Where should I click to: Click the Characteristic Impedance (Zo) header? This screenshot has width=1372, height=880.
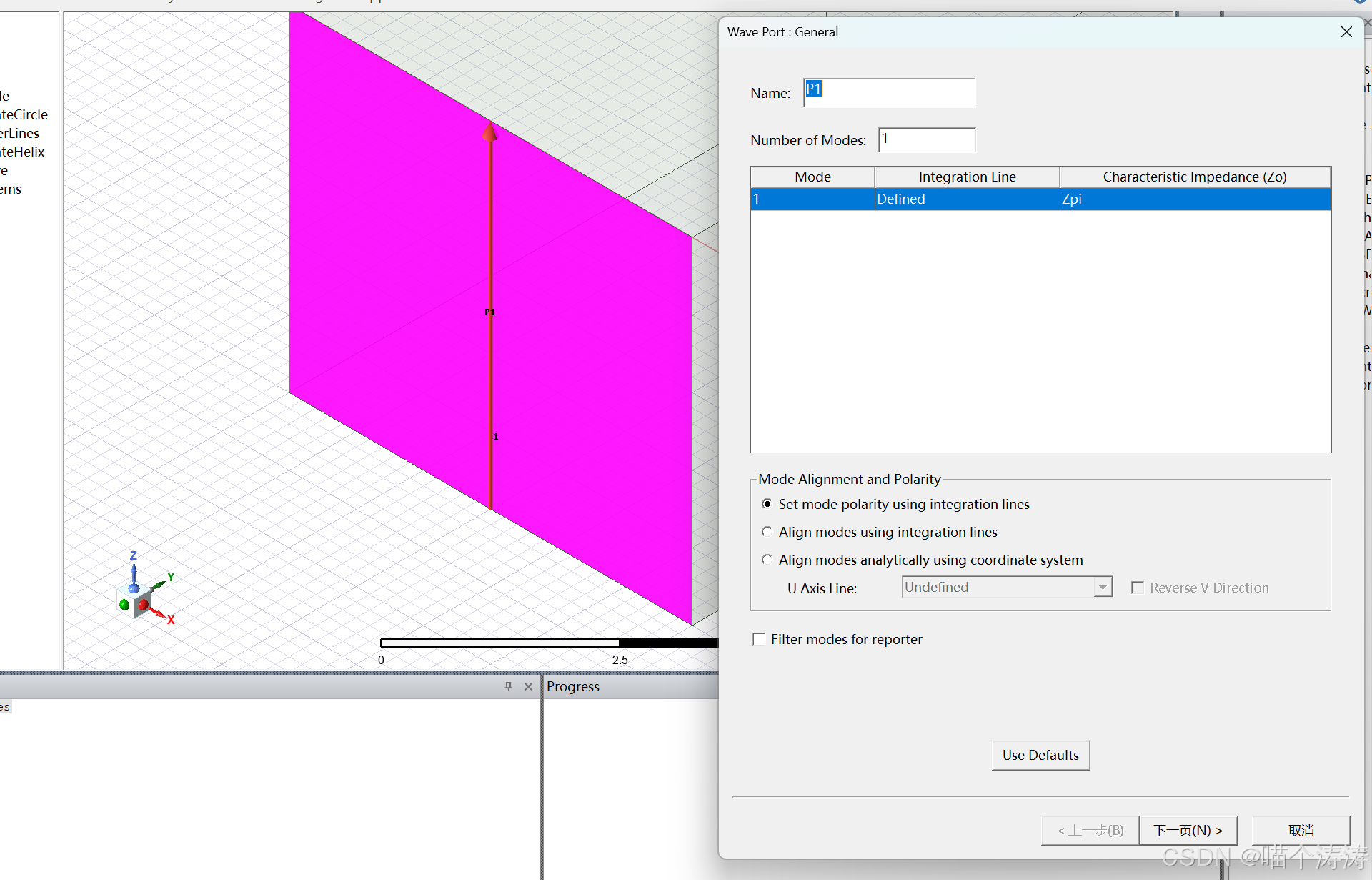(1195, 177)
